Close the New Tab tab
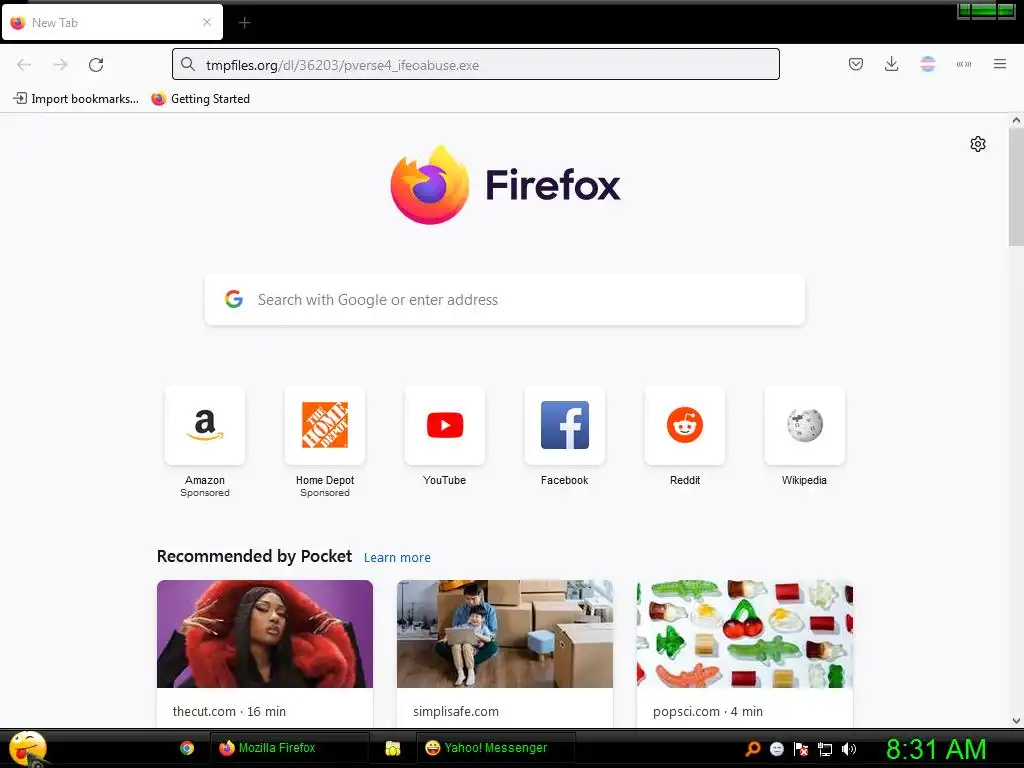The height and width of the screenshot is (768, 1024). pyautogui.click(x=207, y=22)
